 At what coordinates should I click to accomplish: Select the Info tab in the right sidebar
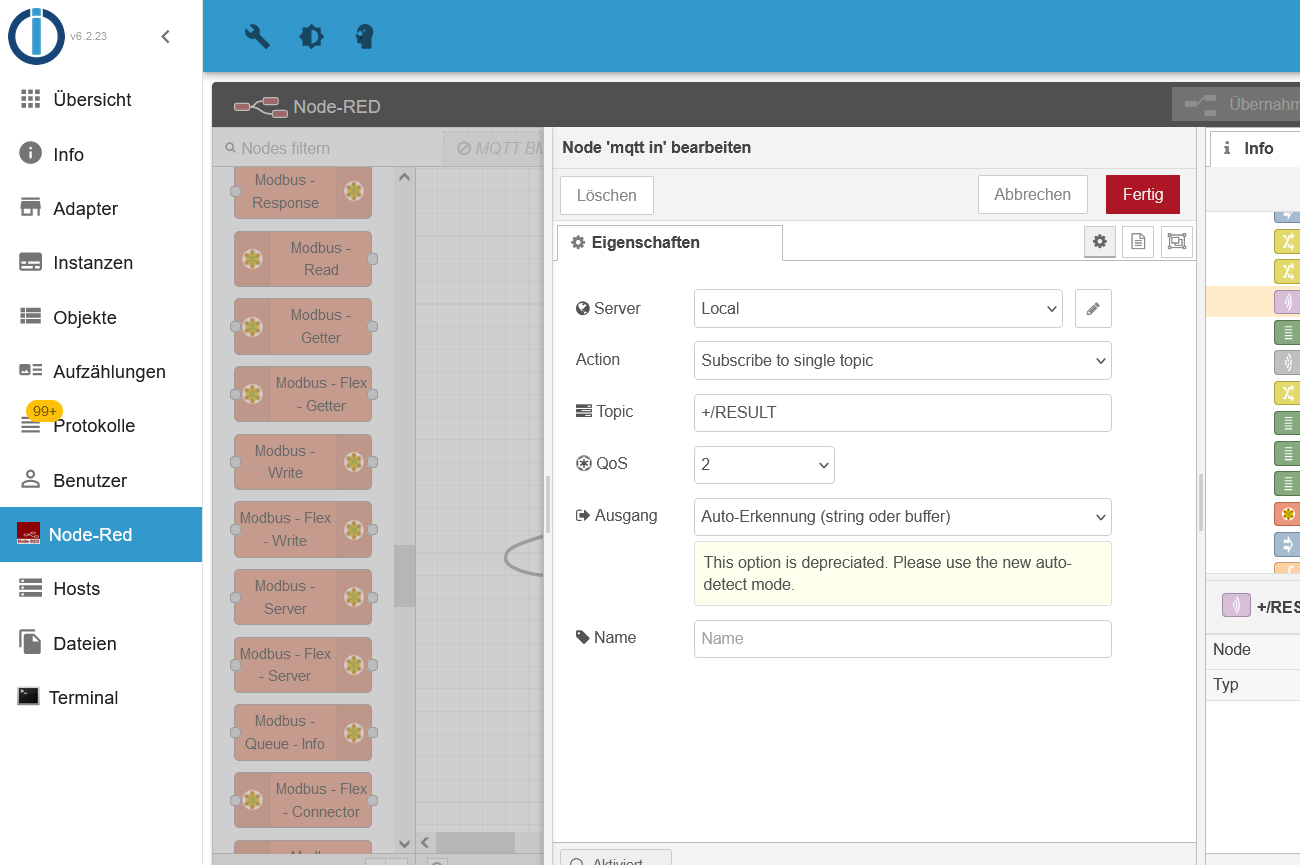point(1255,148)
